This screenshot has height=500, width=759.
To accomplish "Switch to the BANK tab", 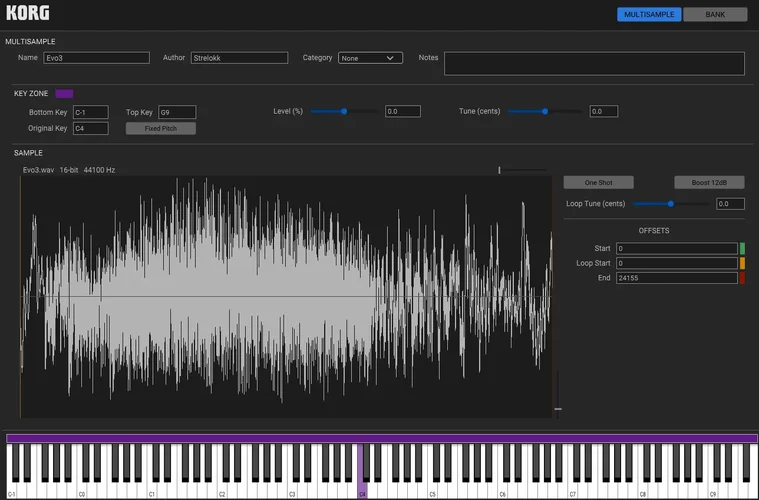I will [x=715, y=14].
